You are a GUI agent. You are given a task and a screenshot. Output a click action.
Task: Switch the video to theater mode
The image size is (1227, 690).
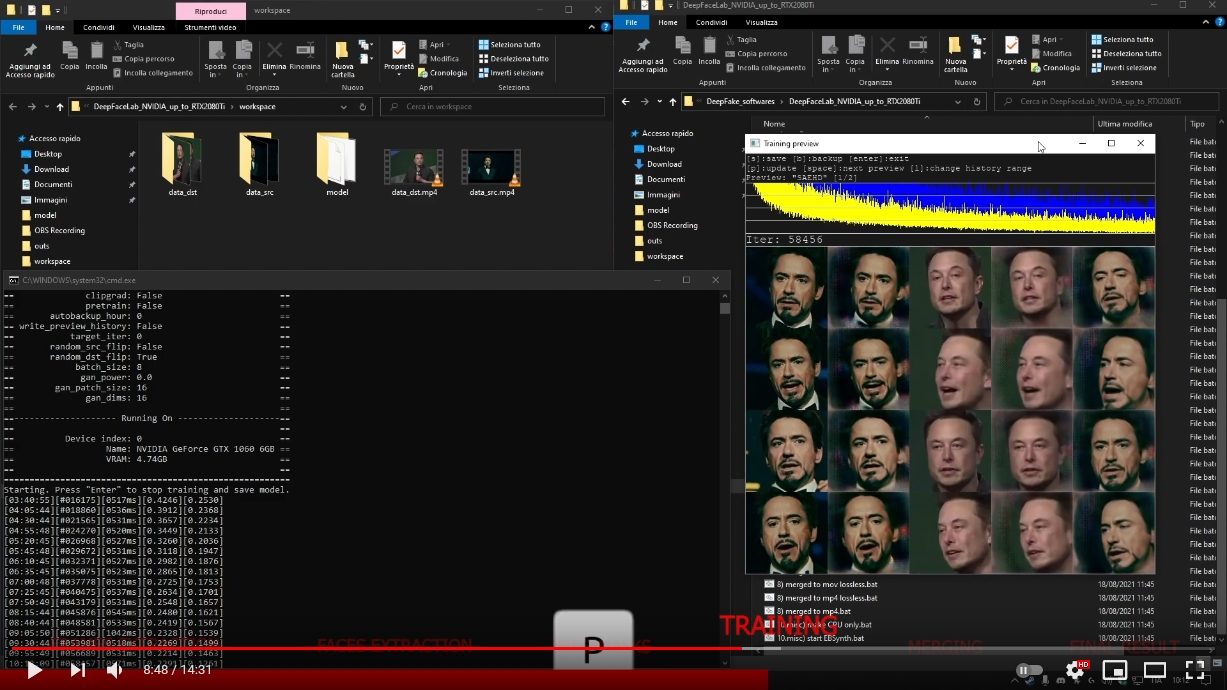[x=1155, y=670]
